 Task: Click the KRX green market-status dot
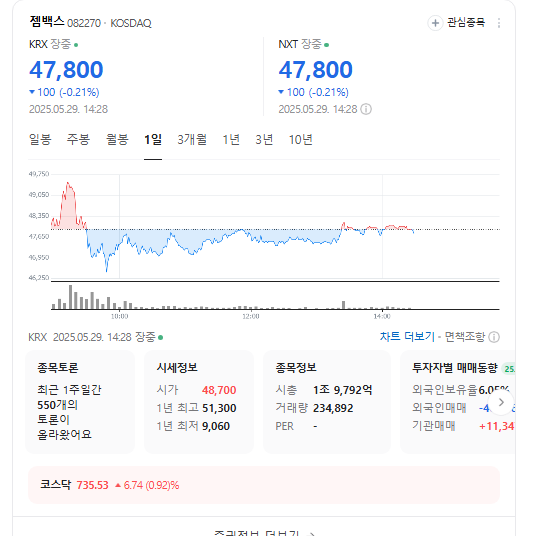(x=76, y=45)
